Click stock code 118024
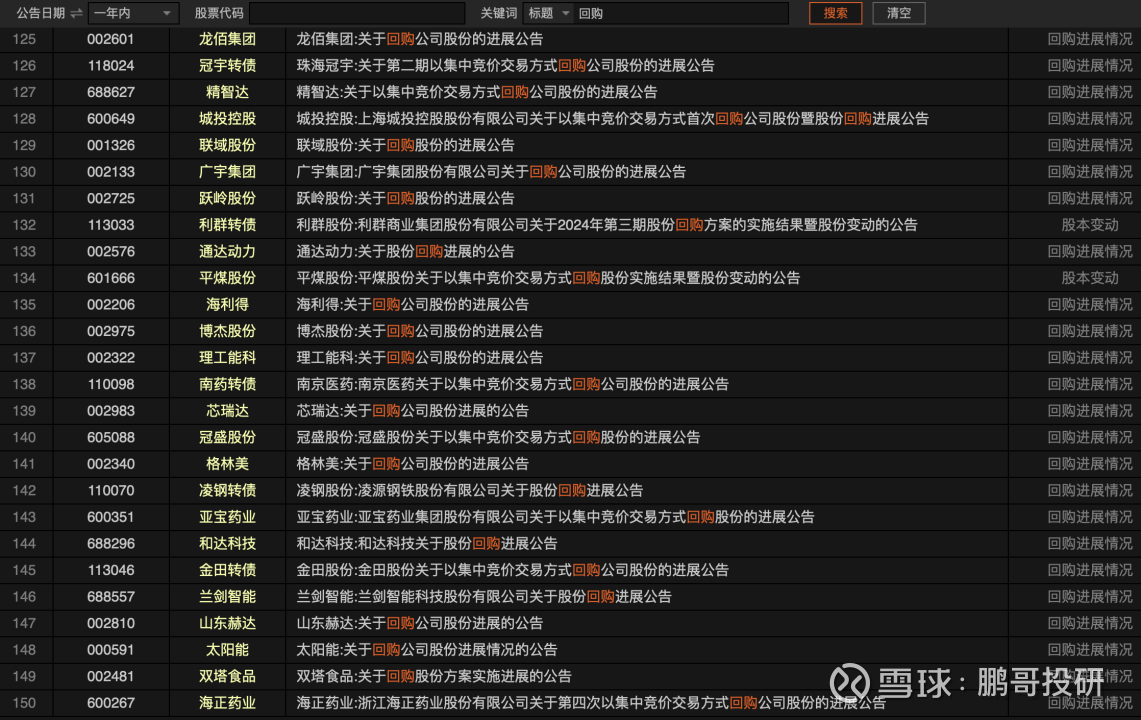 pos(111,66)
